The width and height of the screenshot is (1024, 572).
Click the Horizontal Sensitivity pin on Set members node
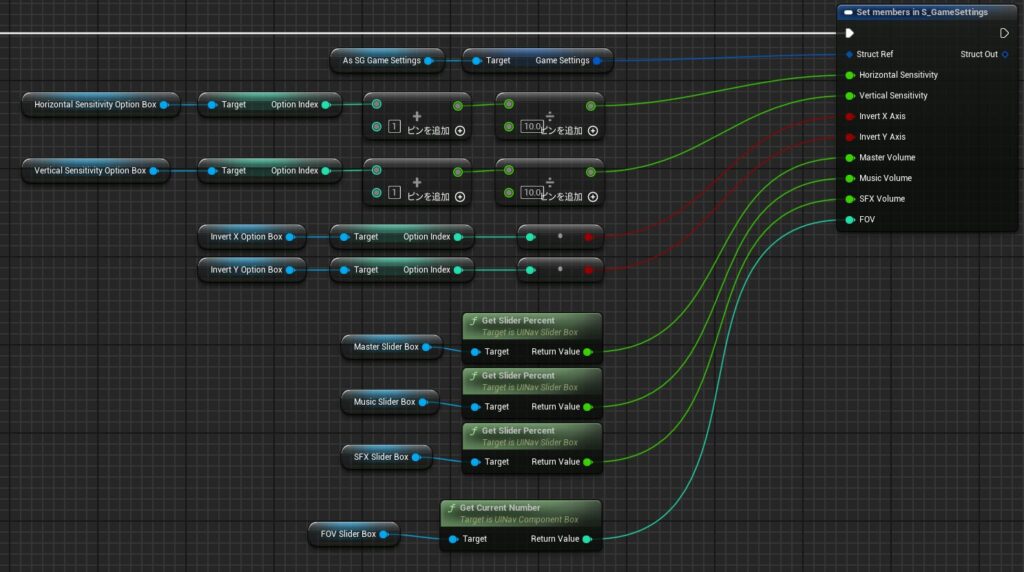point(850,75)
